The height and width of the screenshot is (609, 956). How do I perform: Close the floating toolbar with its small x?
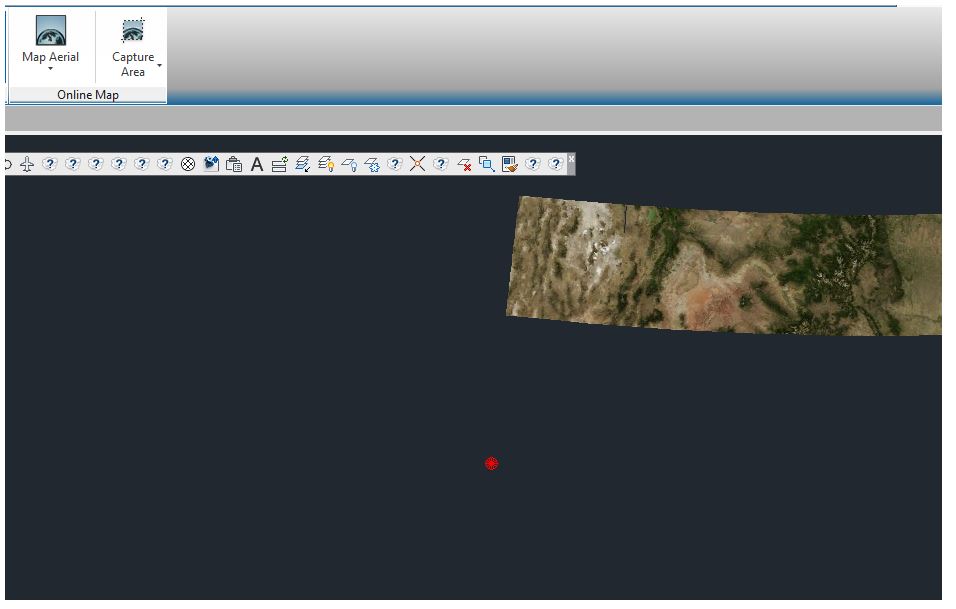pyautogui.click(x=571, y=158)
